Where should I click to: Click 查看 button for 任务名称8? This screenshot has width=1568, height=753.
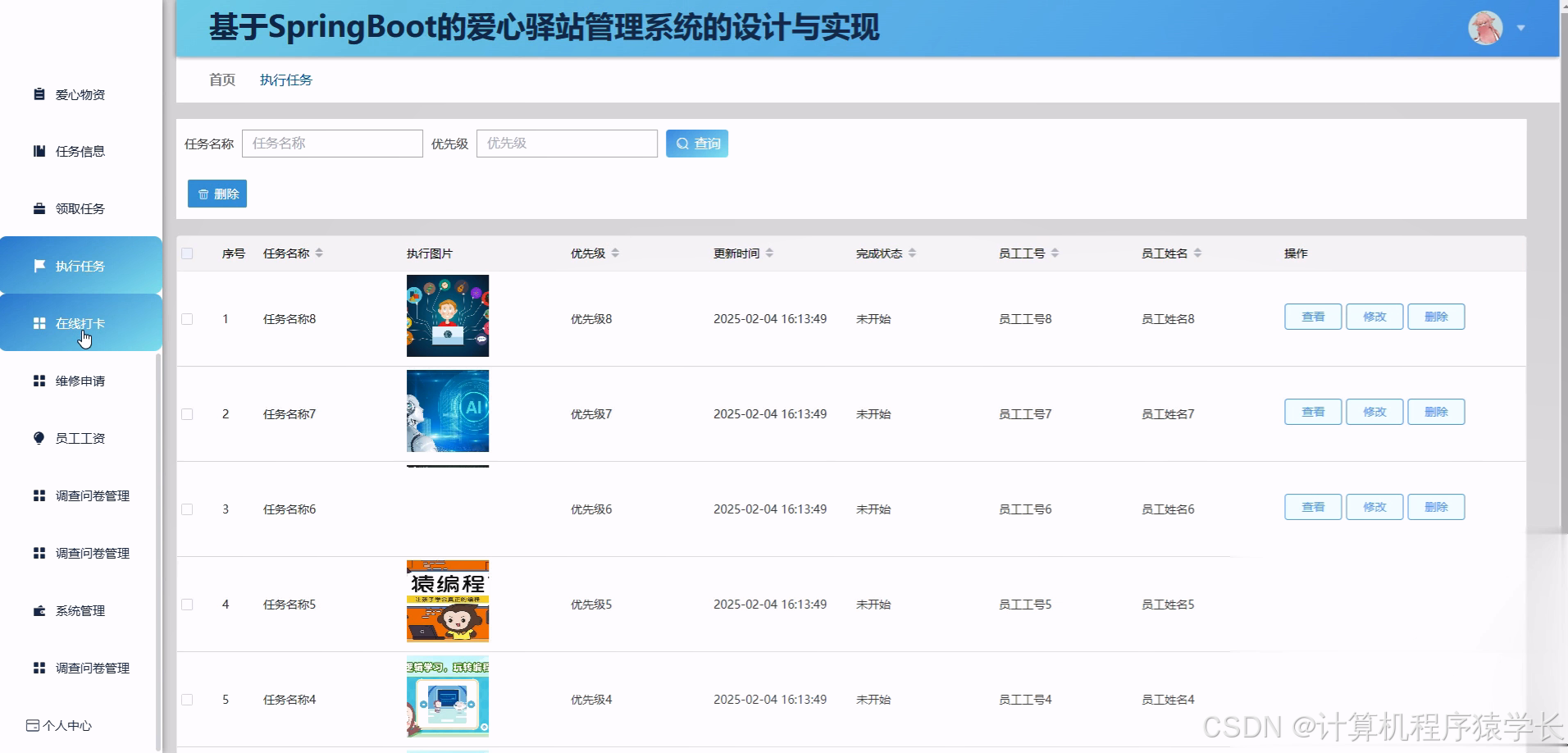[1312, 316]
